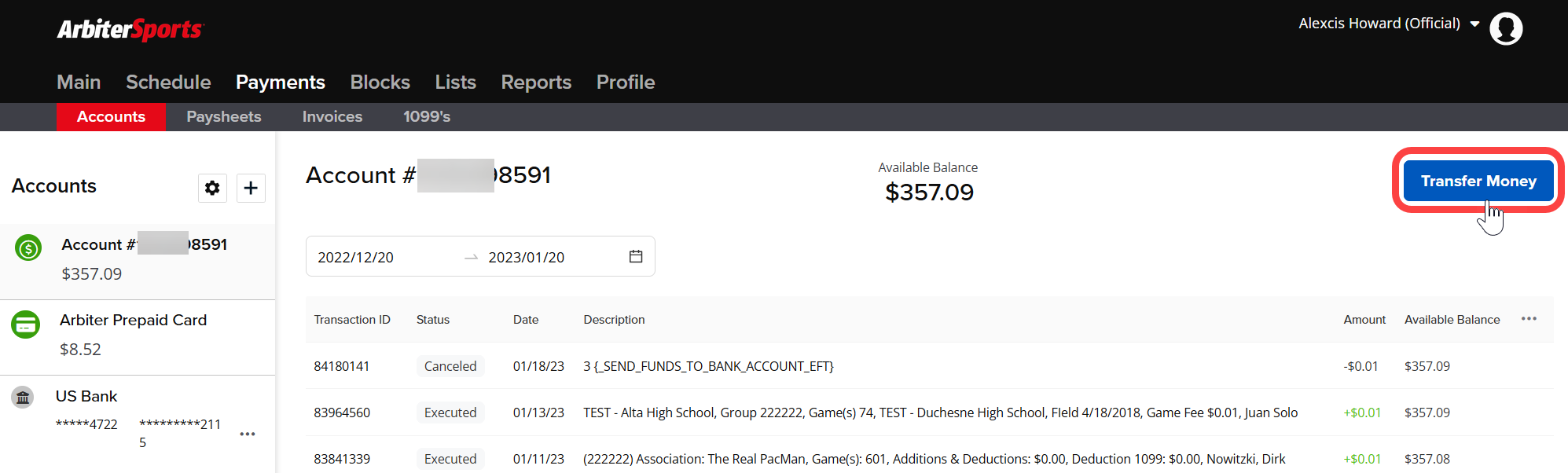Open the Invoices tab

click(x=332, y=116)
